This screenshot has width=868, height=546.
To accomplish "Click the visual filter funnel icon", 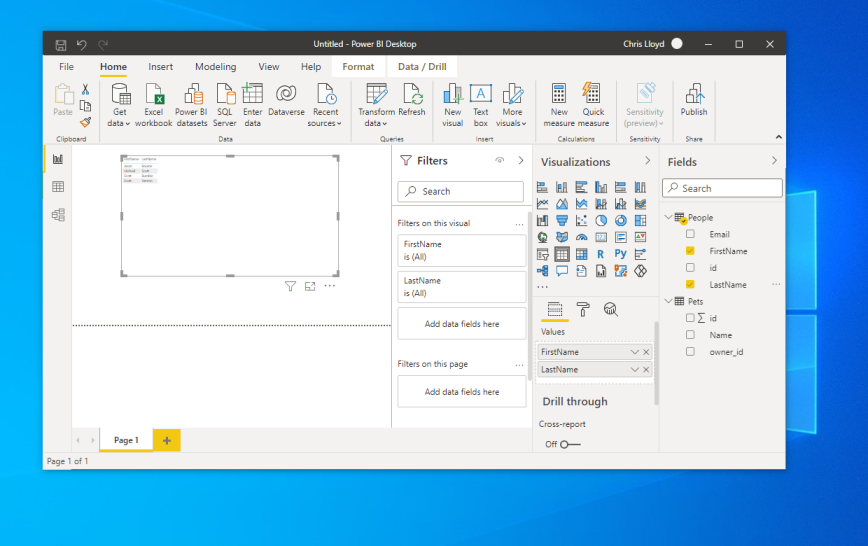I will 290,286.
